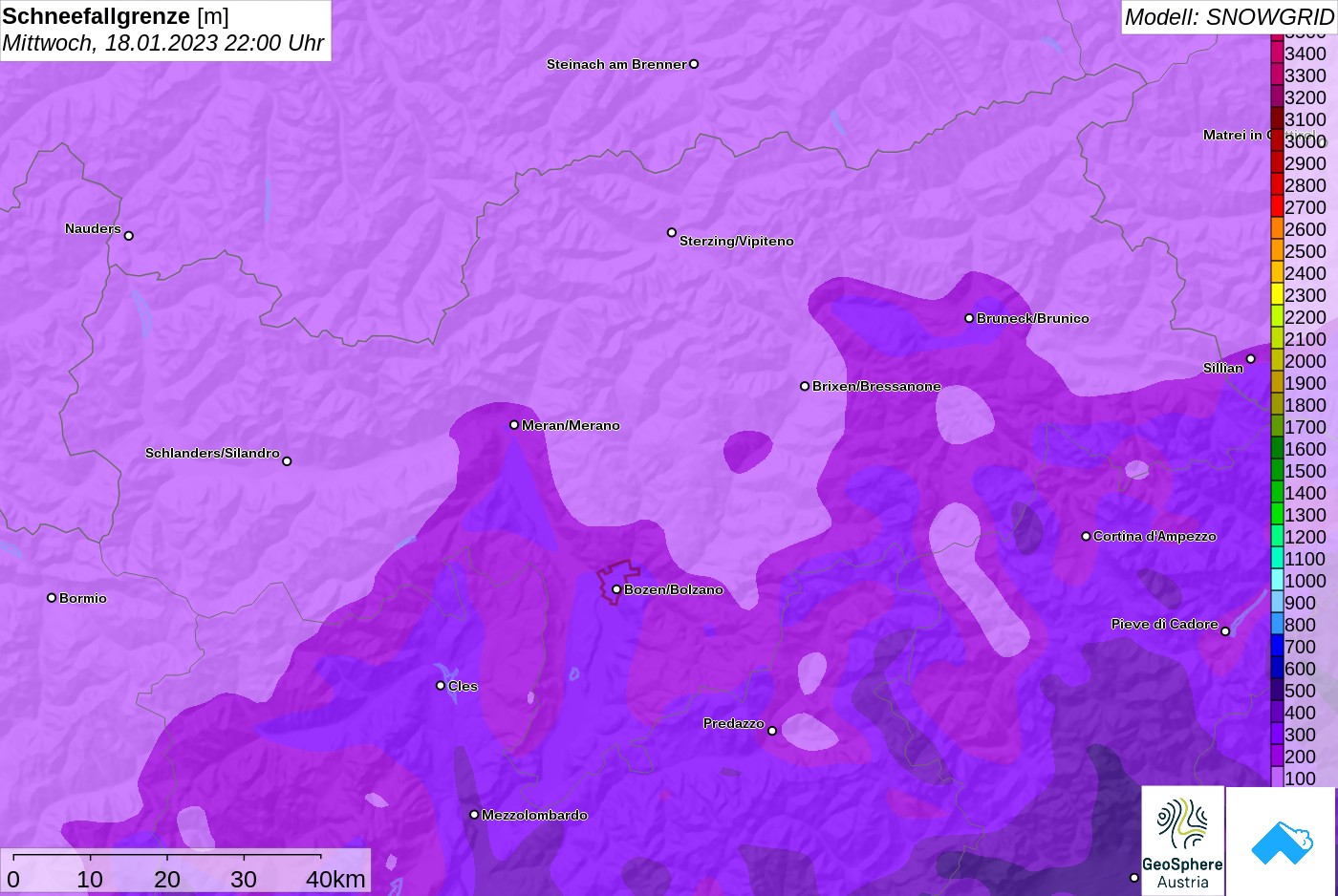Pick the blue 800 legend swatch
Viewport: 1338px width, 896px height.
[x=1277, y=624]
